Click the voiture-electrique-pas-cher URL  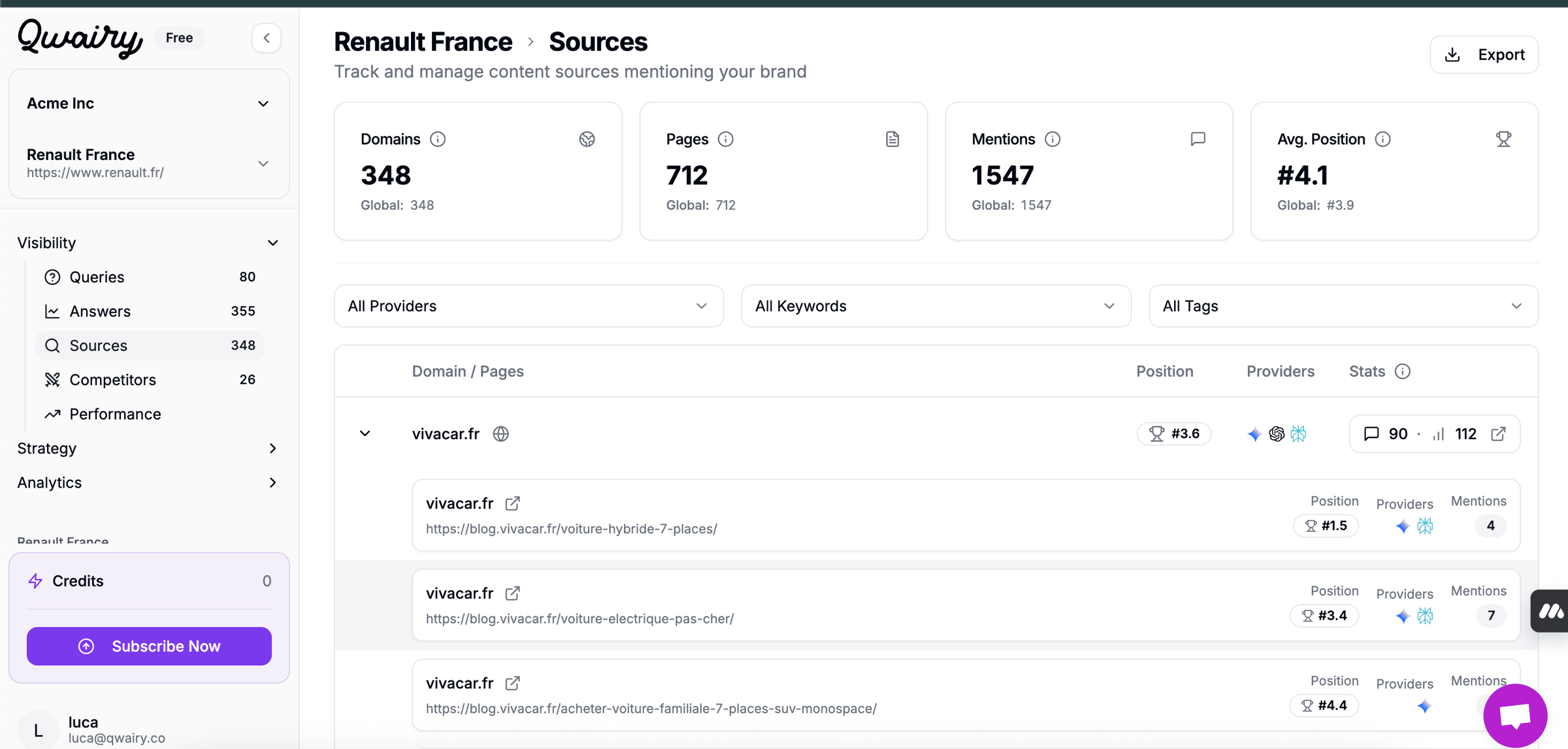(580, 618)
